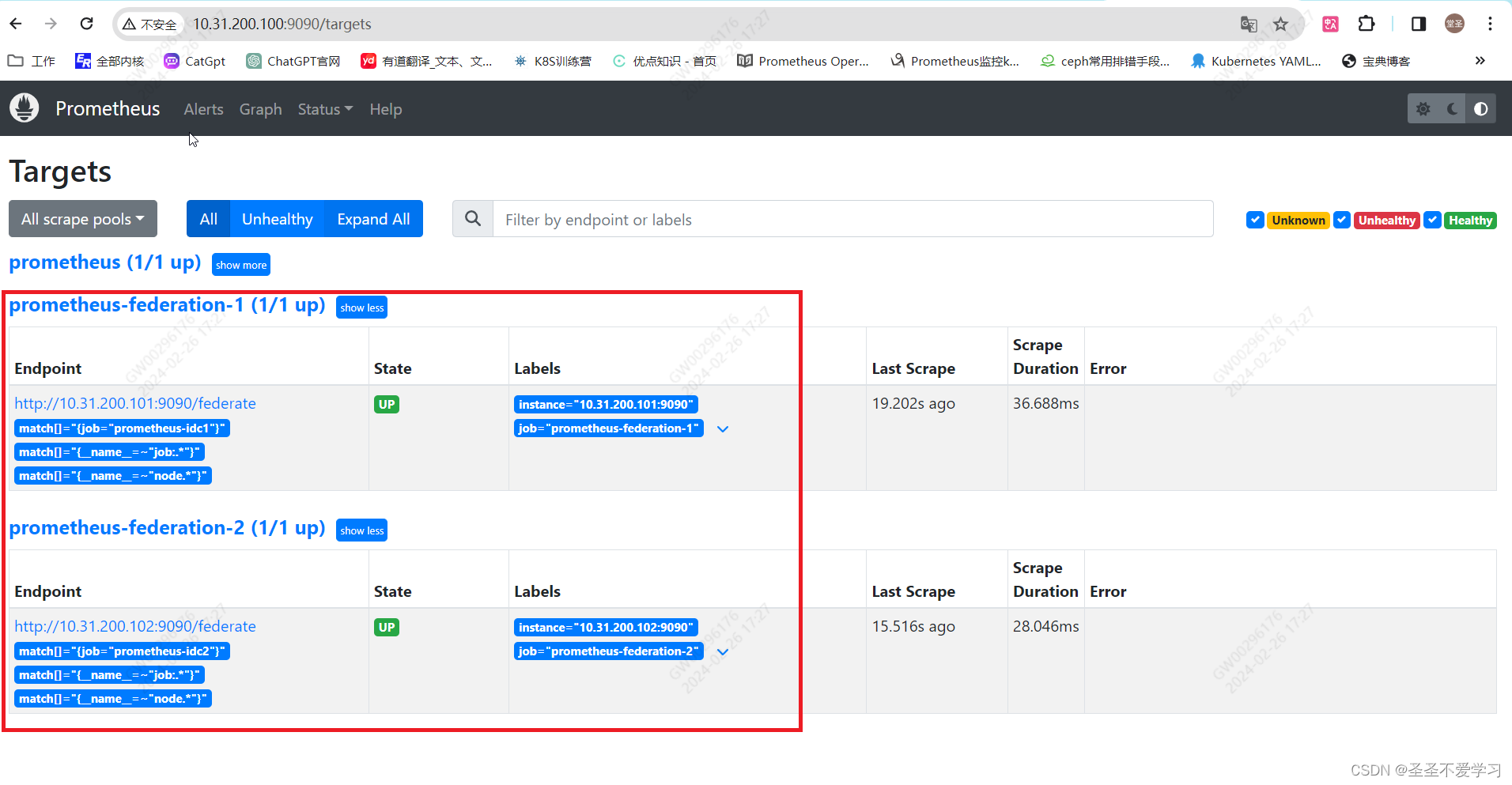Select the All filter button
The height and width of the screenshot is (785, 1512).
pos(209,219)
